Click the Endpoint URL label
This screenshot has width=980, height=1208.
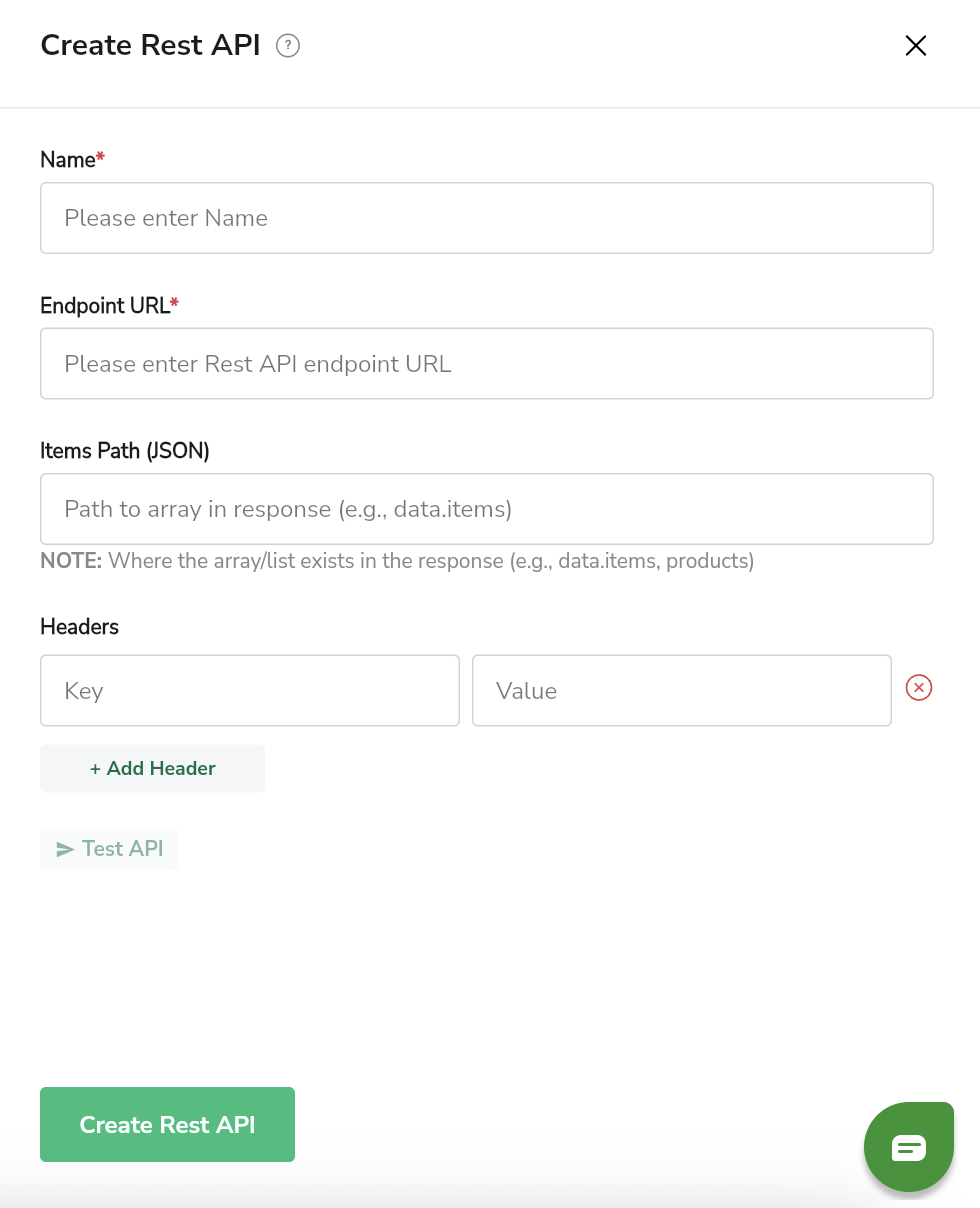click(105, 306)
